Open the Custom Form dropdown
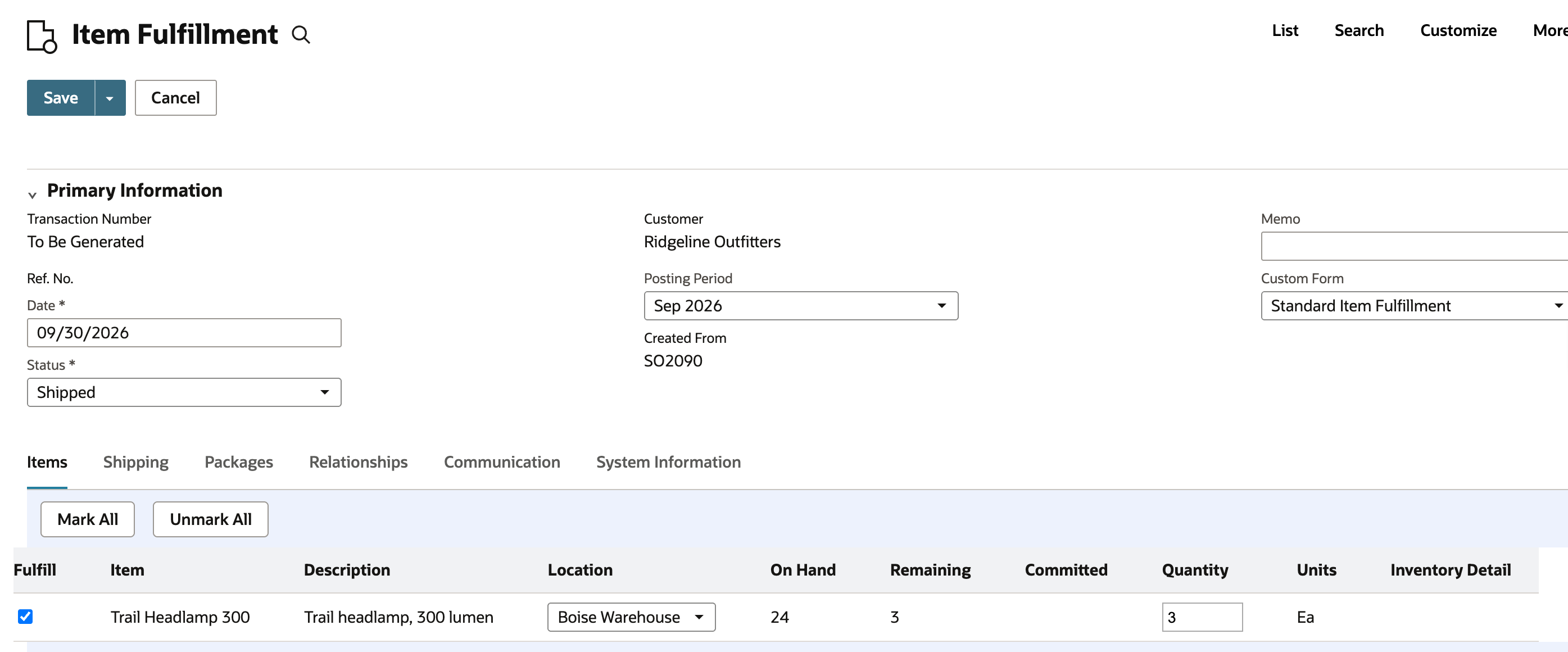 pyautogui.click(x=1414, y=306)
